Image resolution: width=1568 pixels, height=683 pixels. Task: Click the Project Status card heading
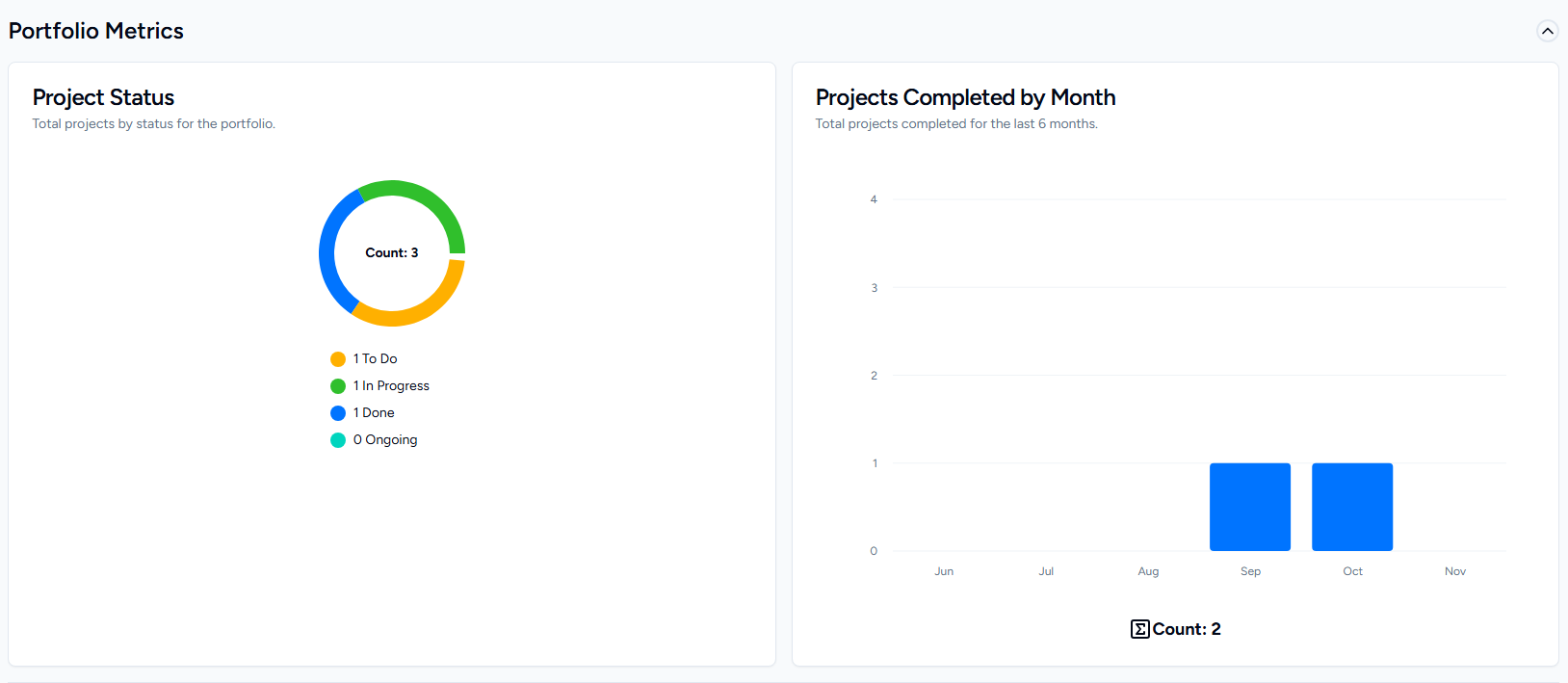click(x=103, y=97)
